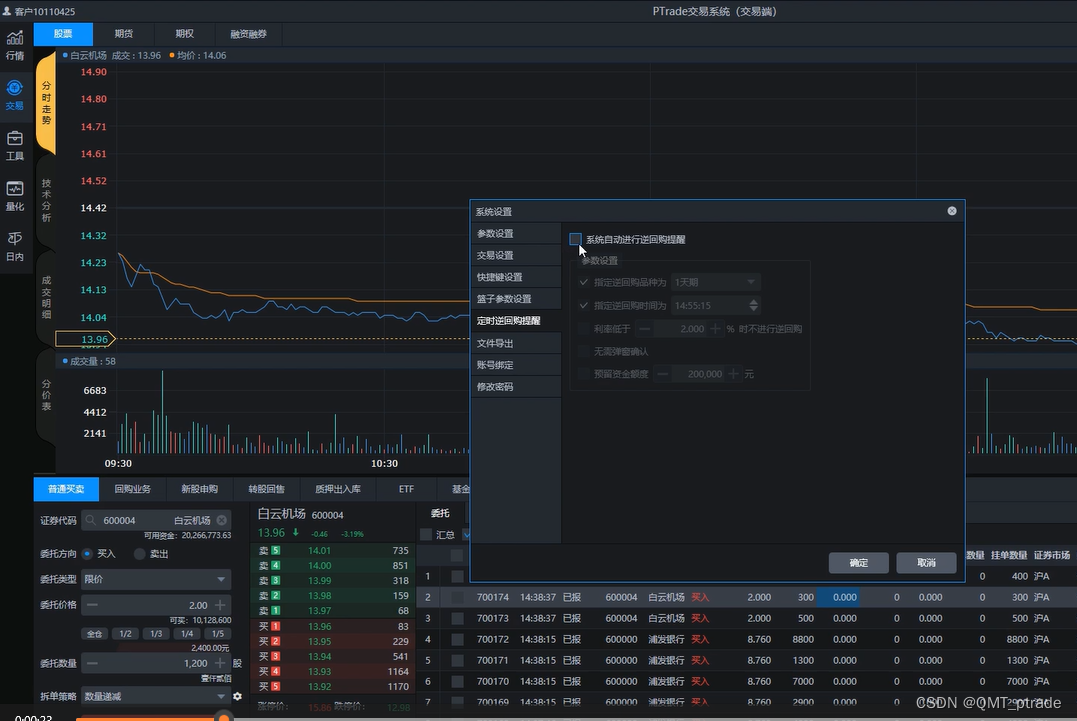The height and width of the screenshot is (721, 1077).
Task: Toggle 预留资金额度 checkbox
Action: [584, 374]
